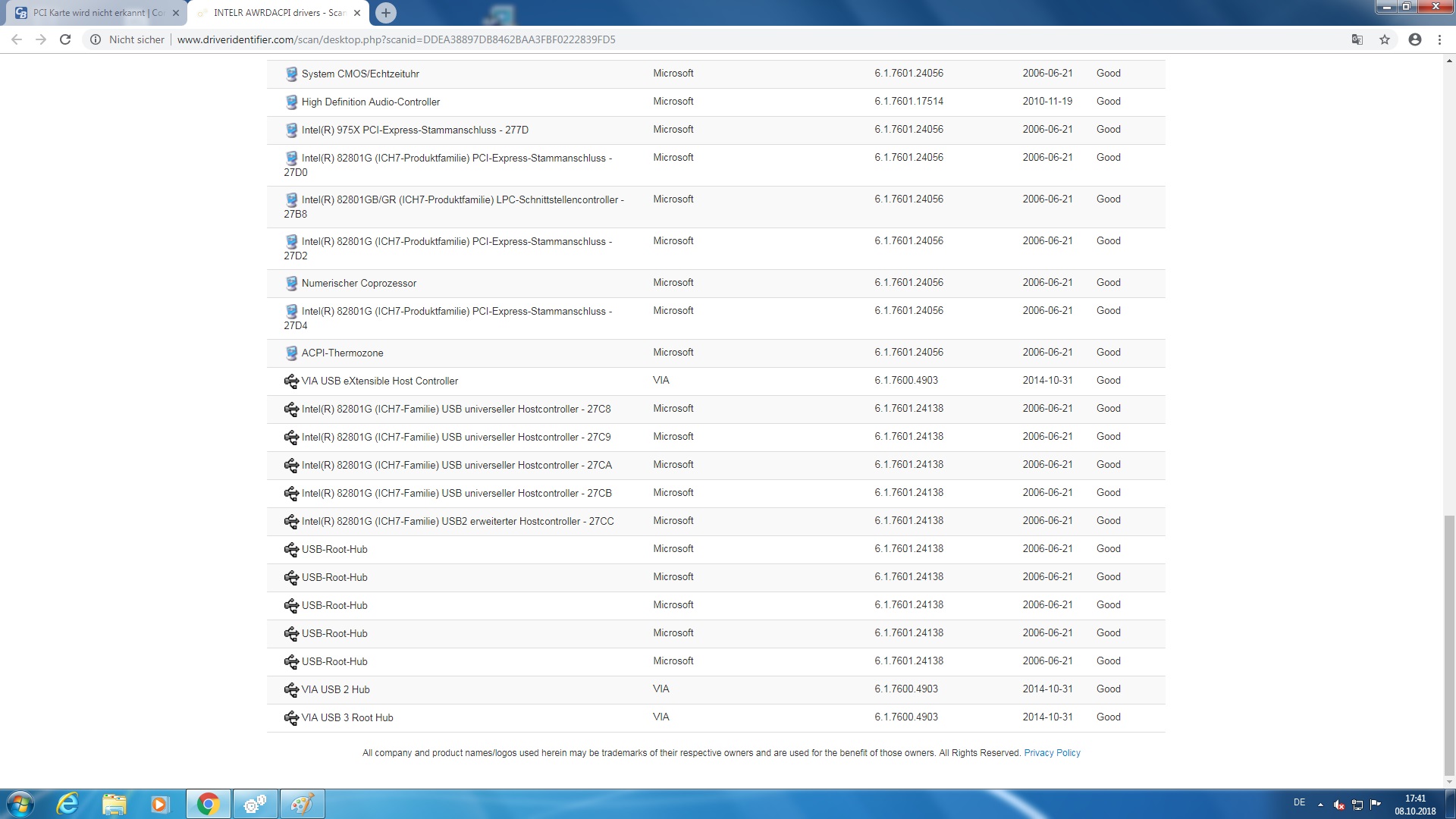Select 'VIA USB 3 Root Hub' text
The image size is (1456, 819).
click(347, 717)
